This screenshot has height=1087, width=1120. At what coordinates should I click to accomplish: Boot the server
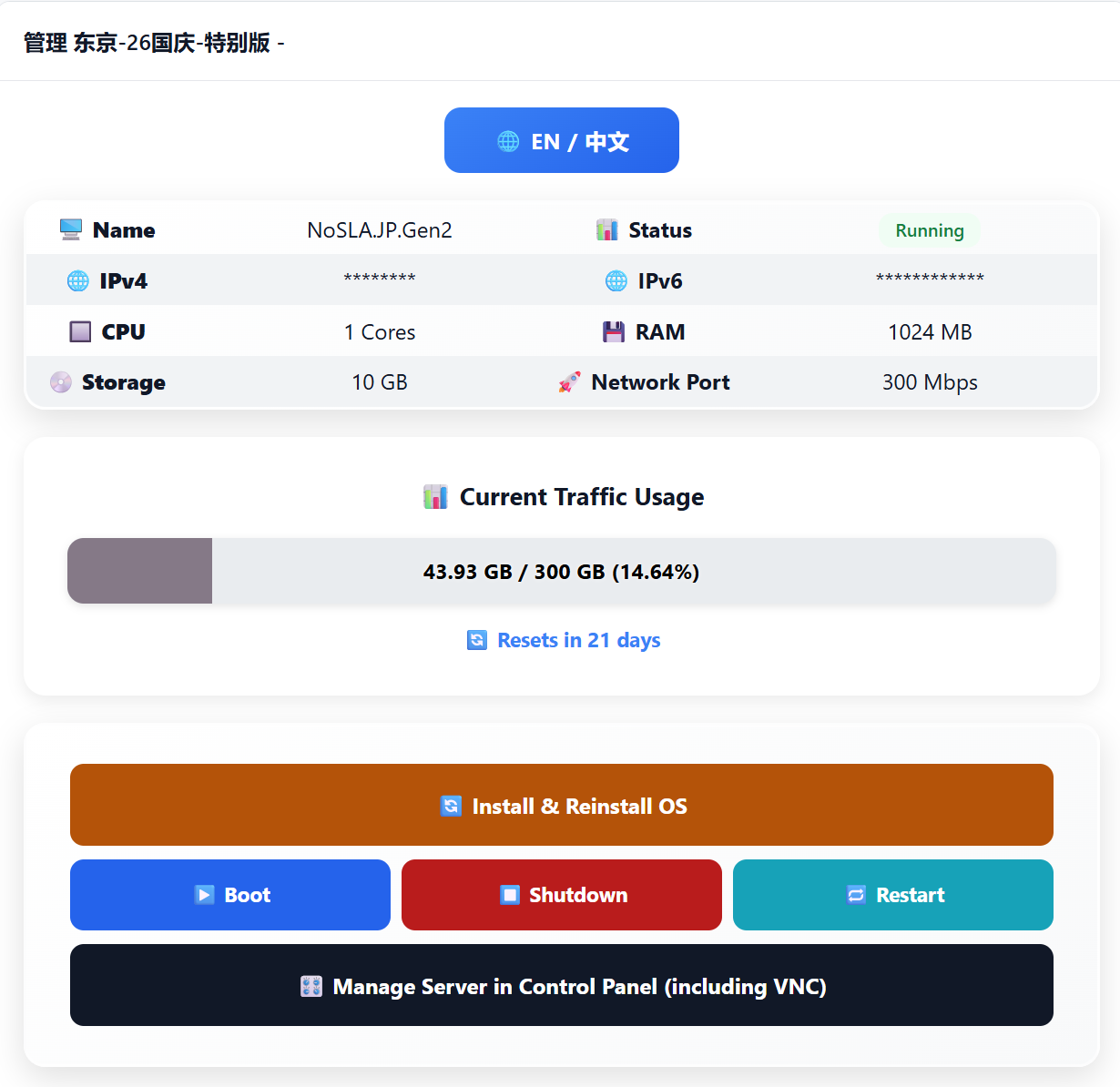coord(230,895)
